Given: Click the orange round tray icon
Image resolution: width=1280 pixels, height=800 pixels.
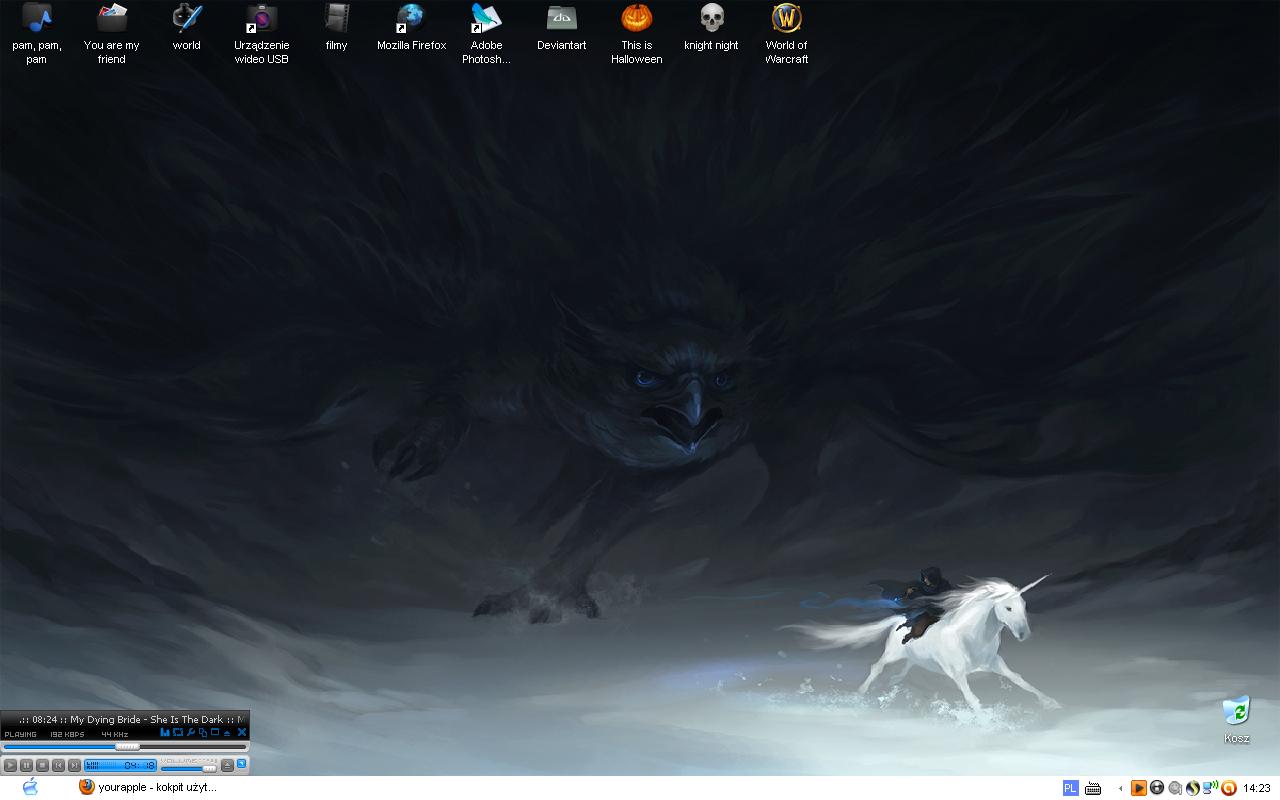Looking at the screenshot, I should point(1229,788).
